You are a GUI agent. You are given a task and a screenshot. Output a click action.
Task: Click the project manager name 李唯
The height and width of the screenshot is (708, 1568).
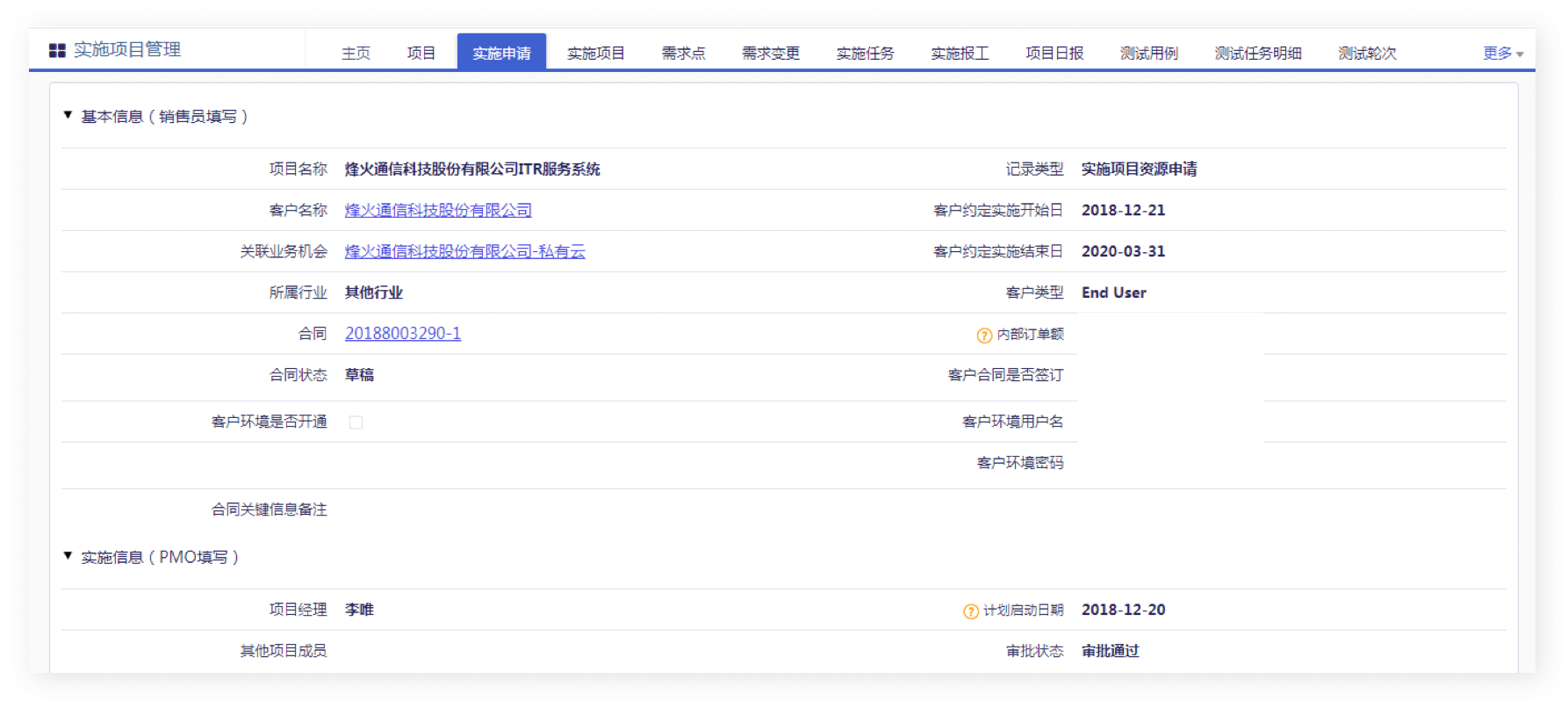[x=359, y=609]
